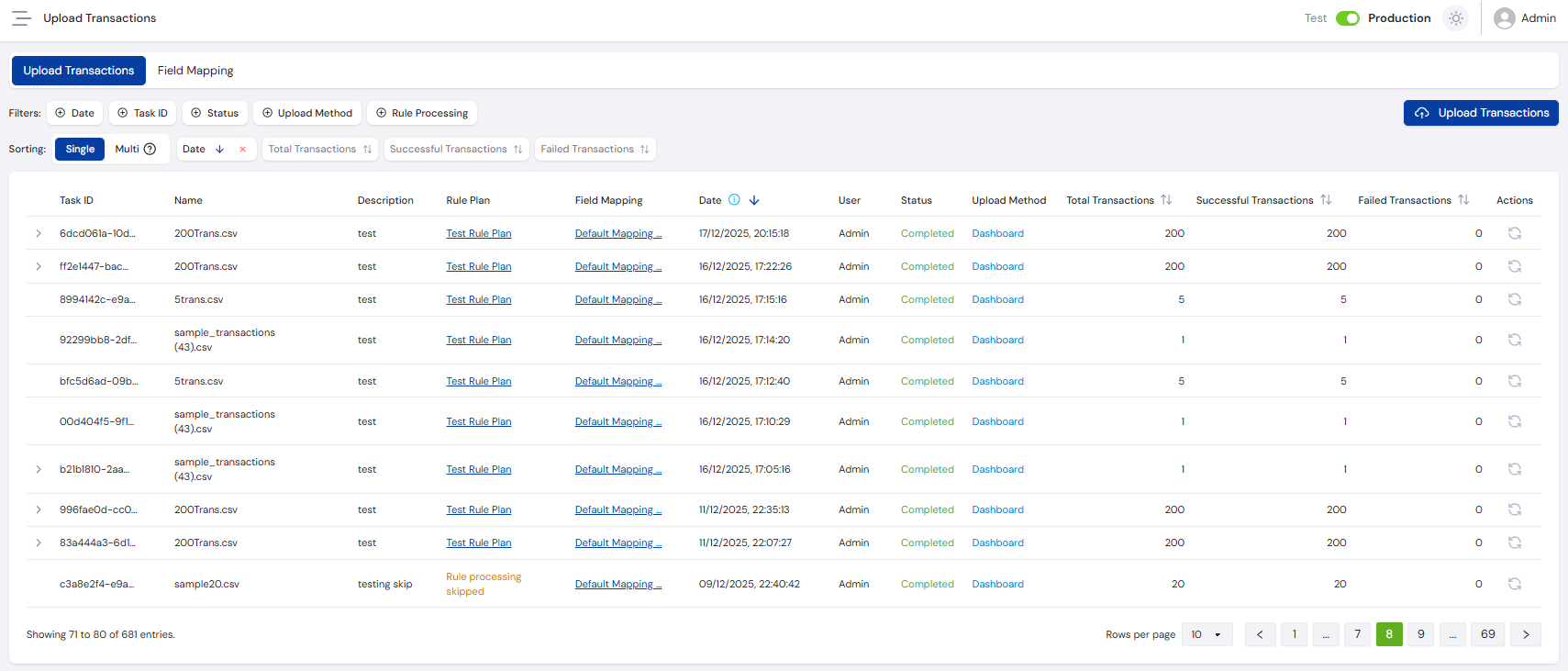Open Test Rule Plan link for ff2e1447
Image resolution: width=1568 pixels, height=671 pixels.
coord(479,266)
